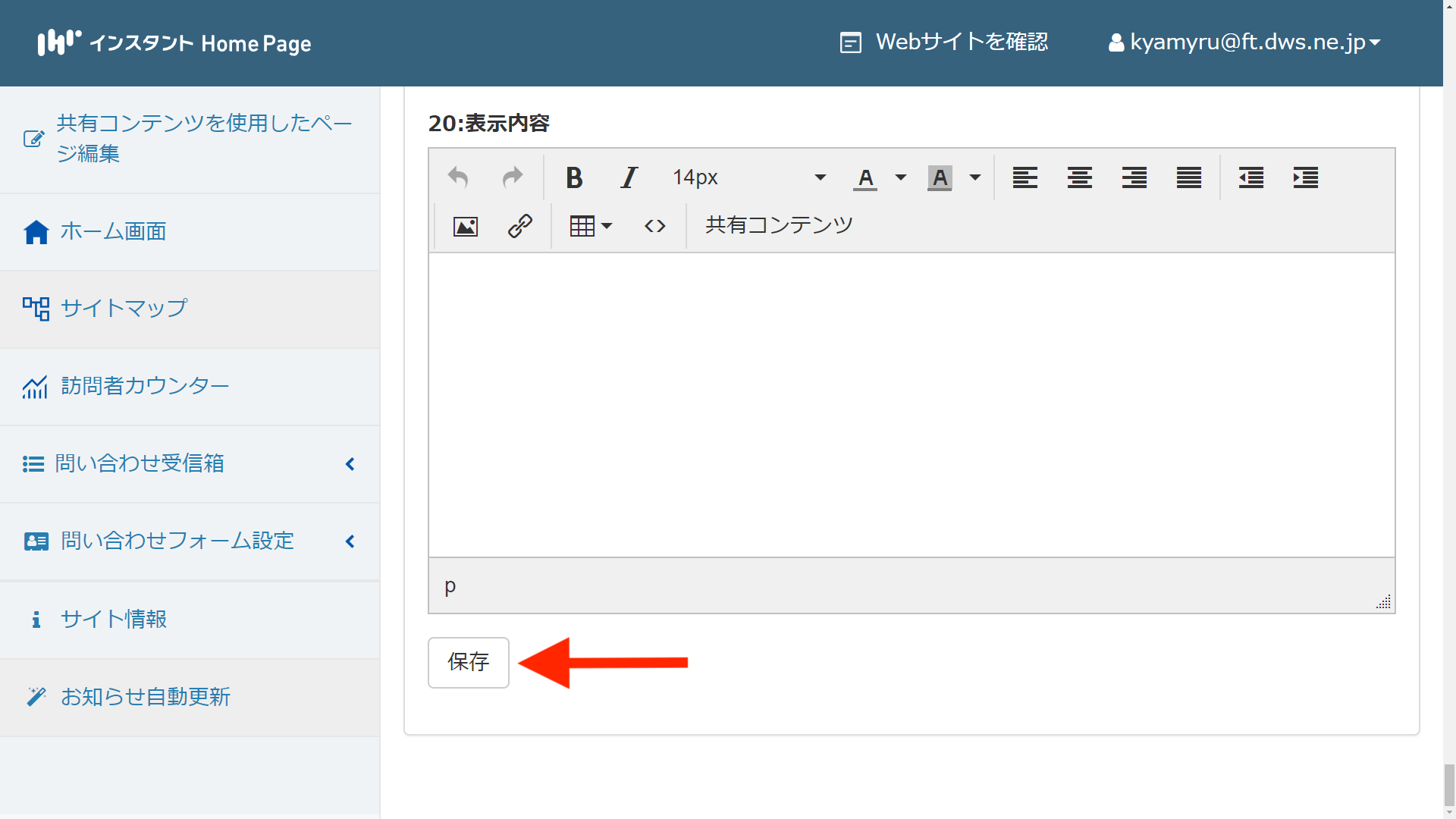Screen dimensions: 1456x819
Task: Toggle italic formatting
Action: point(629,177)
